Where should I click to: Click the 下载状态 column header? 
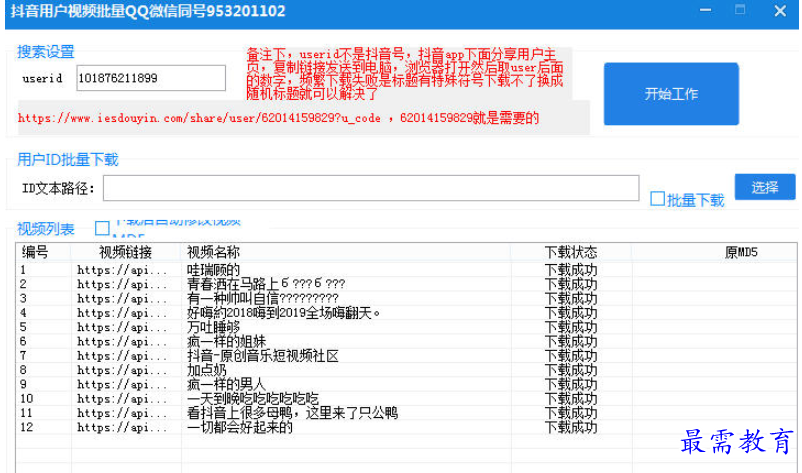click(x=570, y=252)
